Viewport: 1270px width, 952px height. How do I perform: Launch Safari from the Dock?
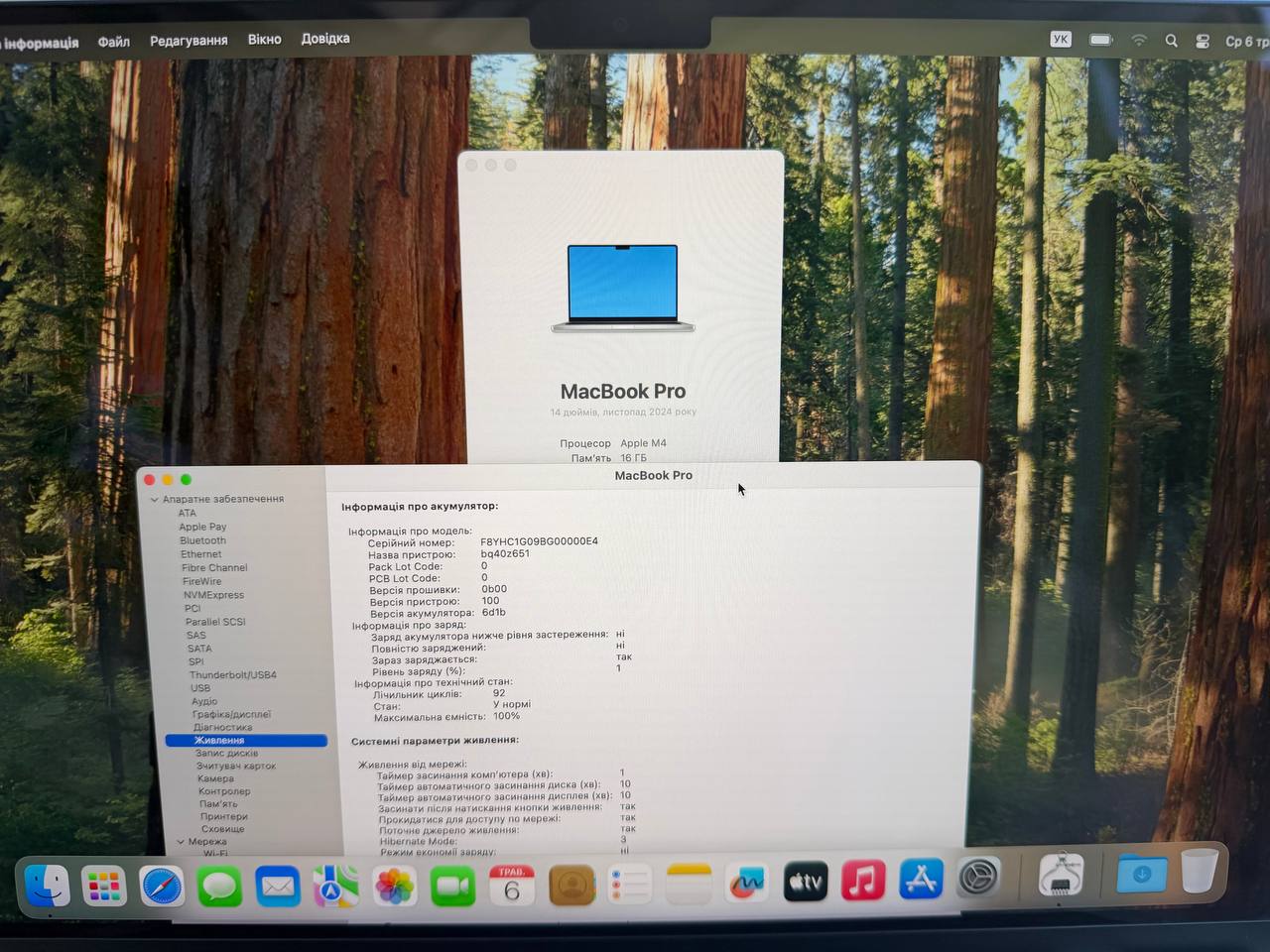pos(162,886)
